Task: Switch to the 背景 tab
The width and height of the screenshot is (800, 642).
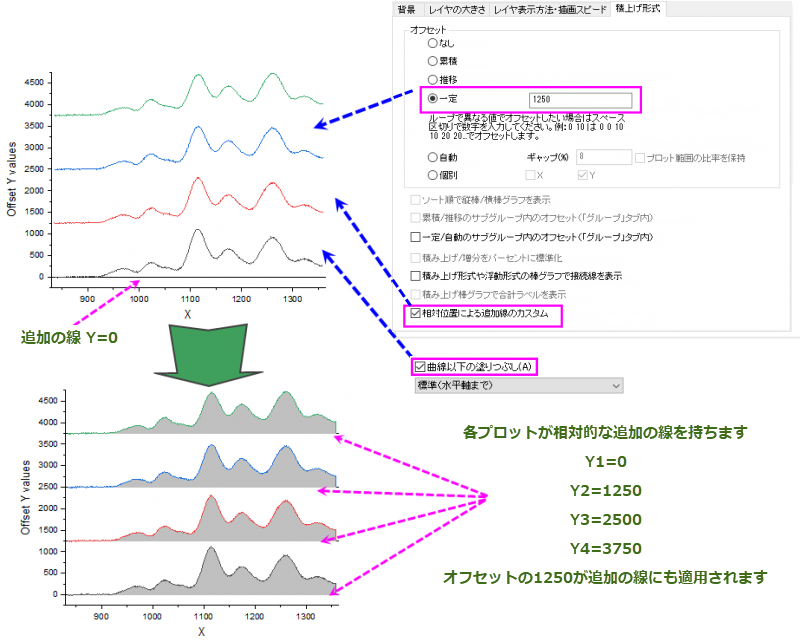Action: pyautogui.click(x=407, y=10)
